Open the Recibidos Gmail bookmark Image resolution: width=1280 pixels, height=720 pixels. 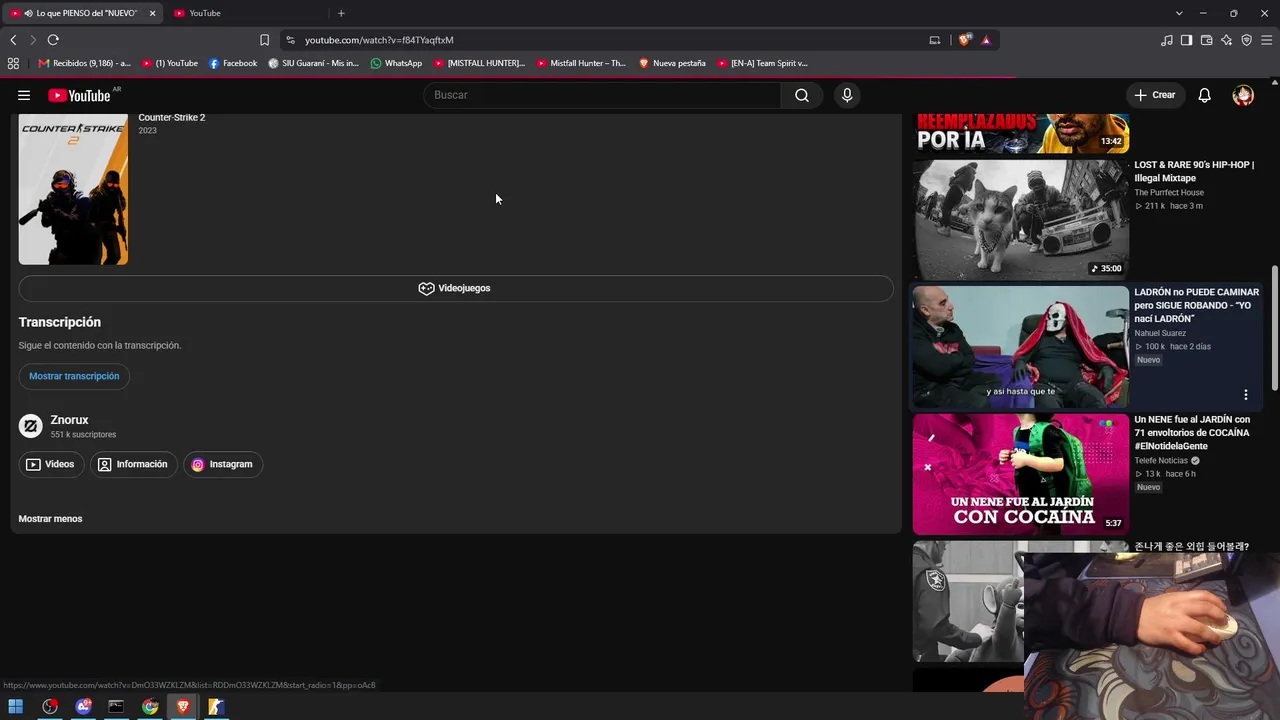coord(84,63)
